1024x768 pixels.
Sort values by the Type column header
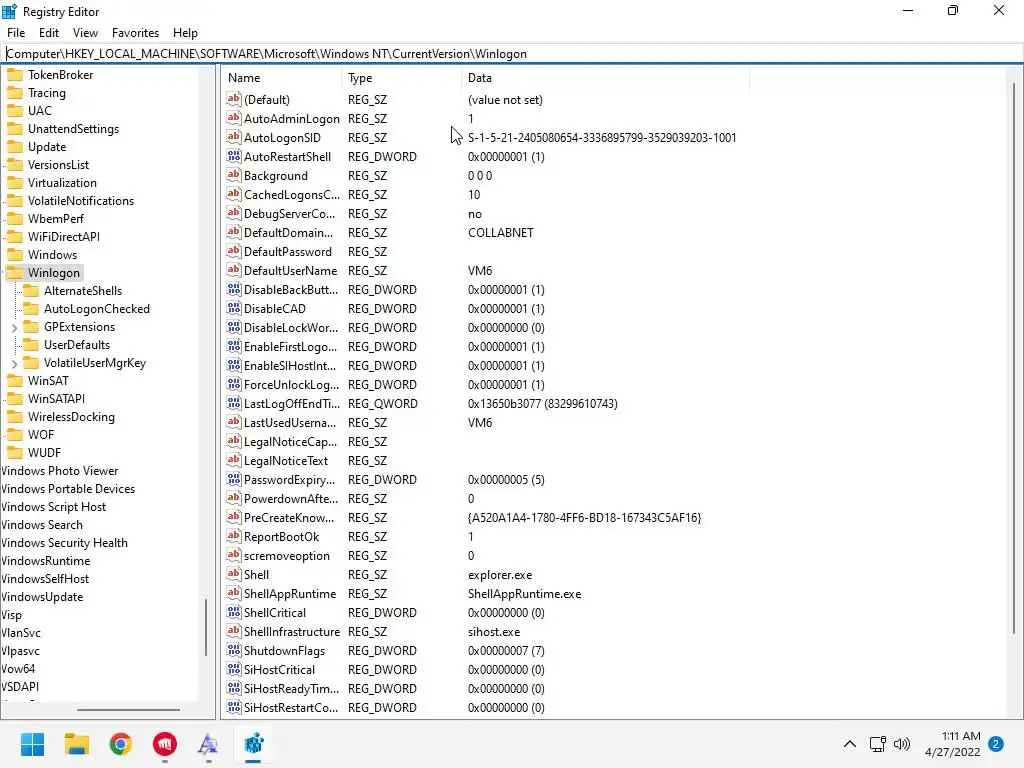point(402,78)
